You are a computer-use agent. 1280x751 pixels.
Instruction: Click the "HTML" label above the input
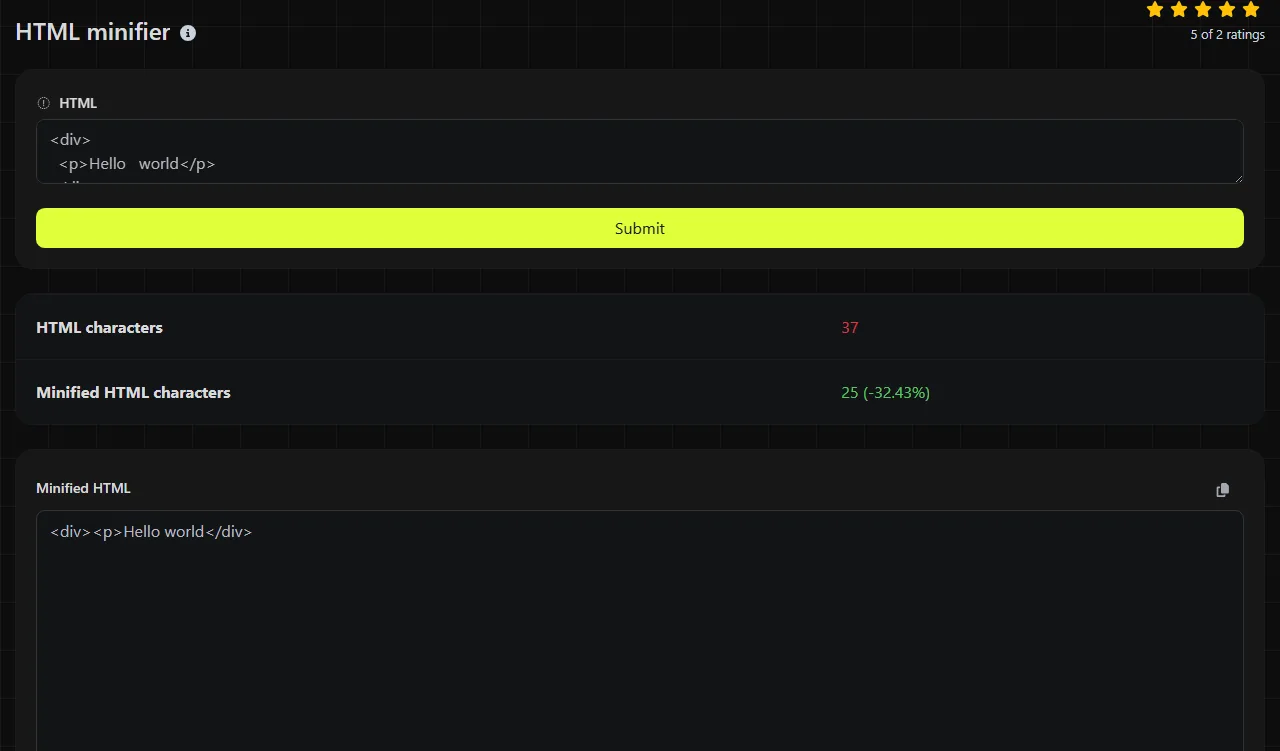pos(78,103)
